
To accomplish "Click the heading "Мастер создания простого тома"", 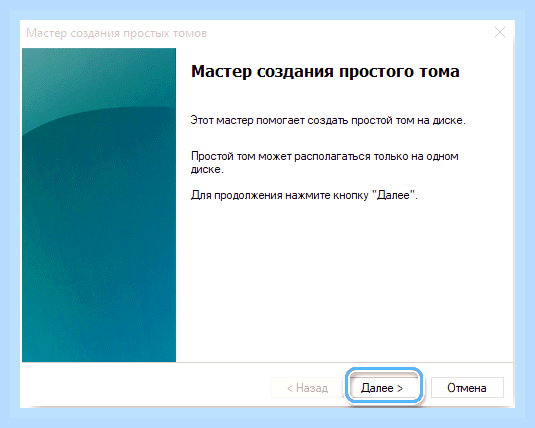I will click(325, 71).
